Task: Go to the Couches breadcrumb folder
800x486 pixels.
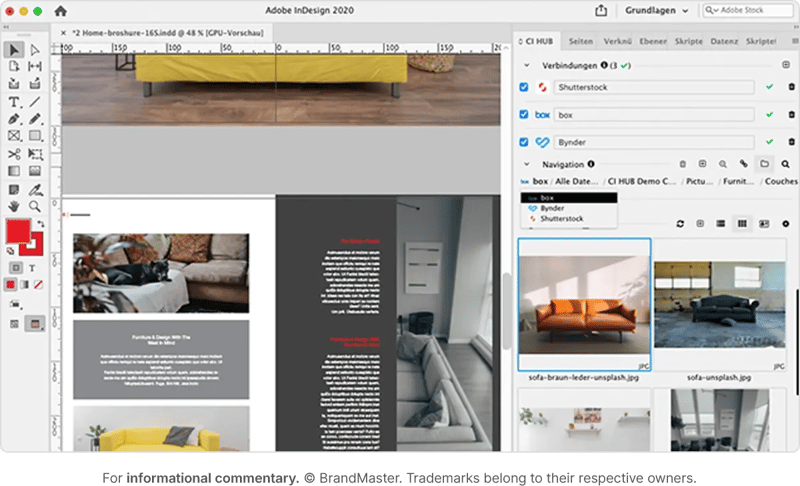Action: pyautogui.click(x=781, y=181)
